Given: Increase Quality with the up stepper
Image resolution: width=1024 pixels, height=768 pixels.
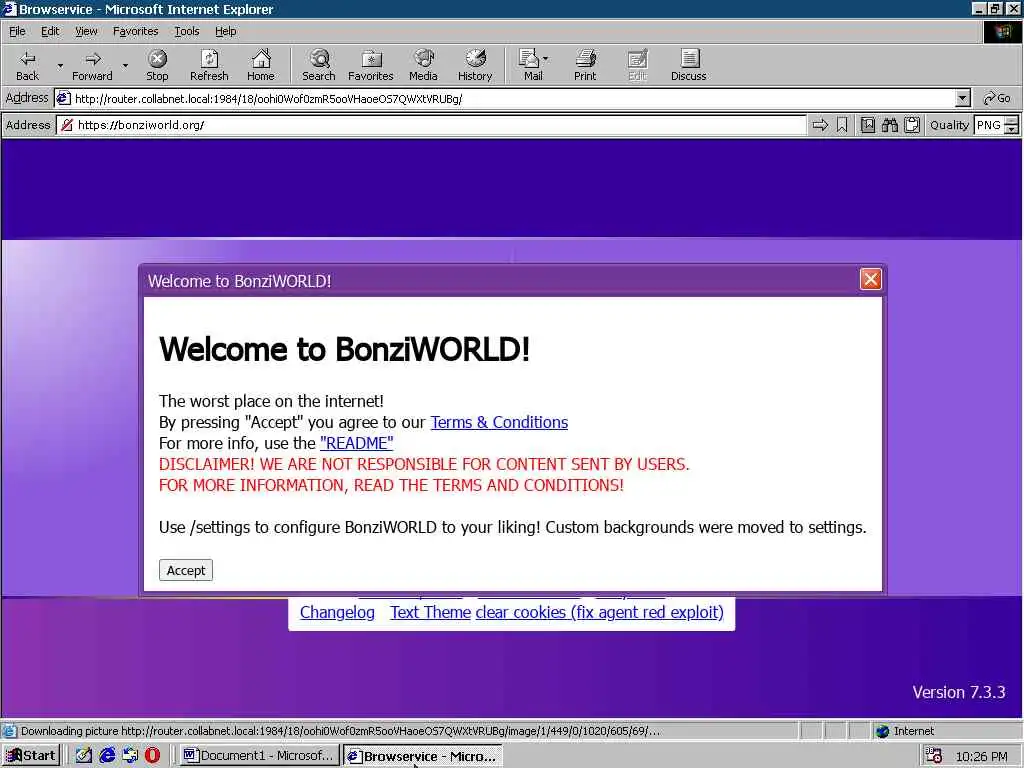Looking at the screenshot, I should click(1012, 120).
